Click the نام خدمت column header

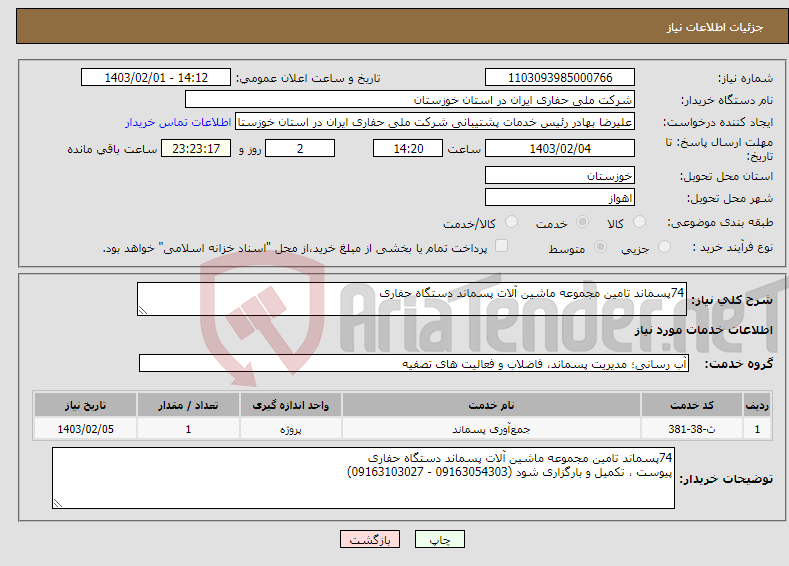(x=491, y=405)
